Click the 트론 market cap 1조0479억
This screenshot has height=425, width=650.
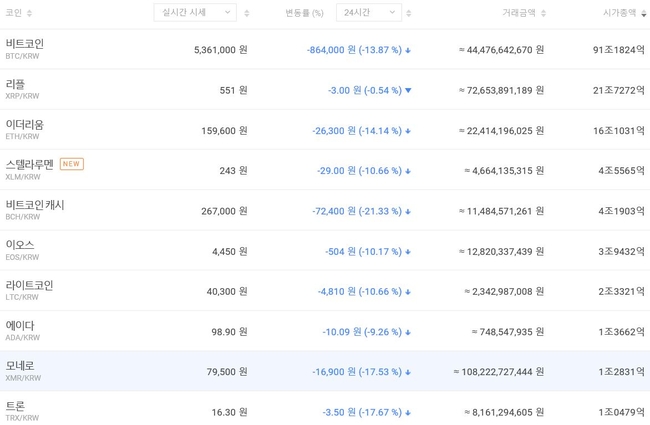[x=621, y=412]
